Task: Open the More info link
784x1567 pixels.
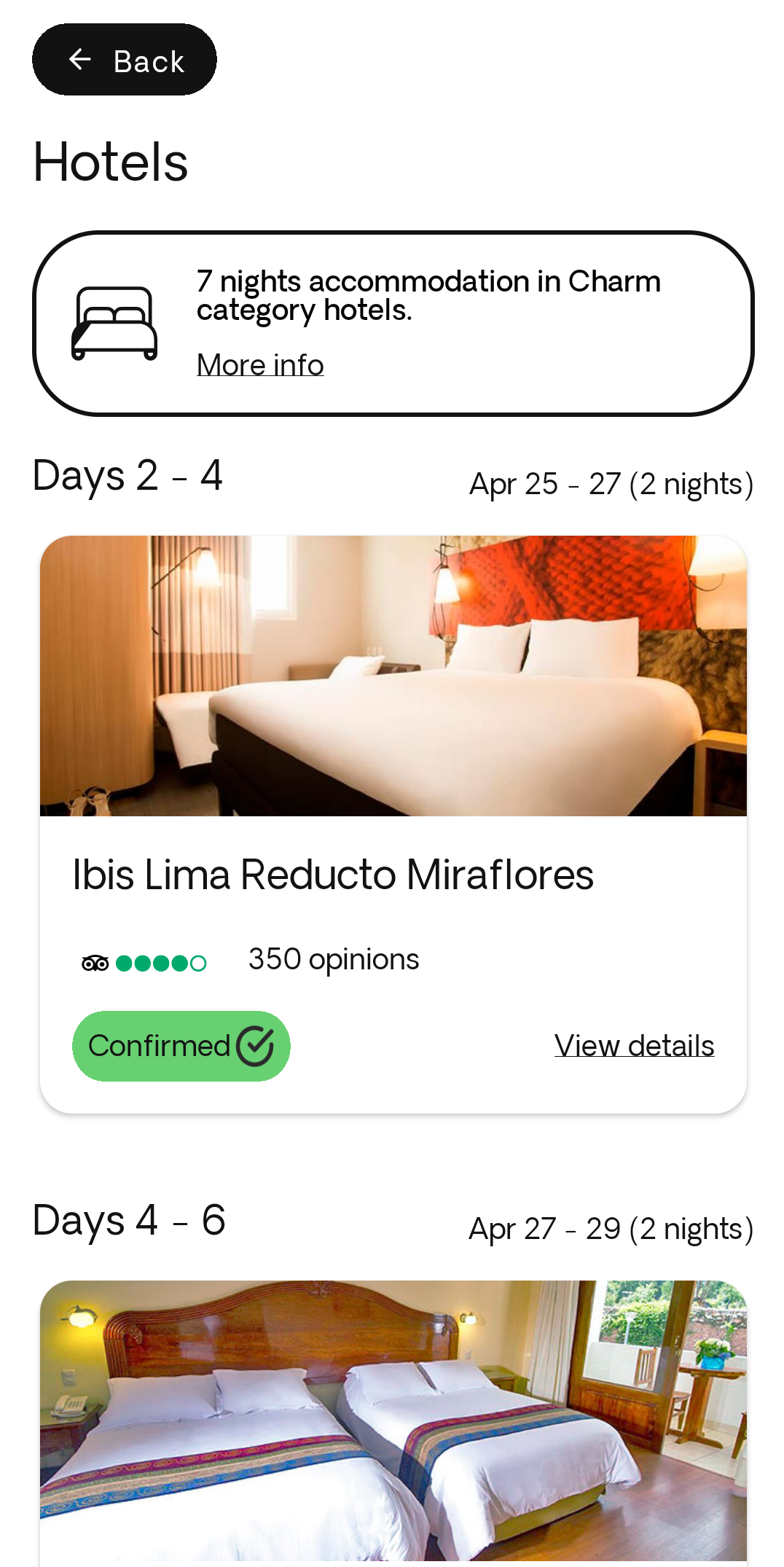Action: pyautogui.click(x=260, y=365)
